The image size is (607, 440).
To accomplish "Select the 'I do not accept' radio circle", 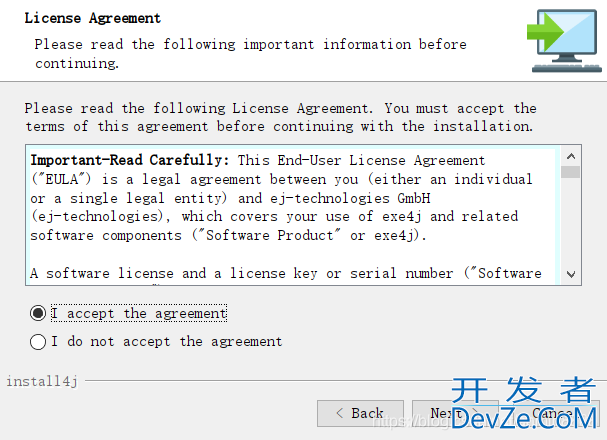I will pos(38,342).
